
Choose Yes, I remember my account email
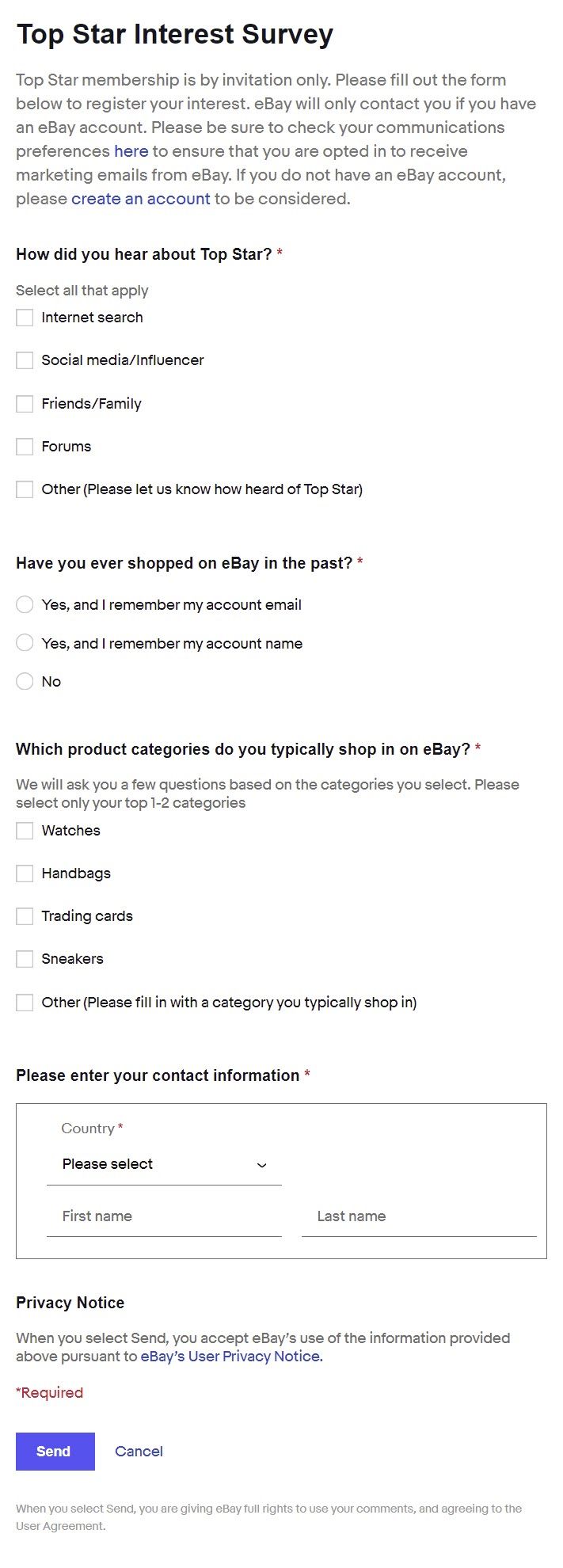pos(25,605)
